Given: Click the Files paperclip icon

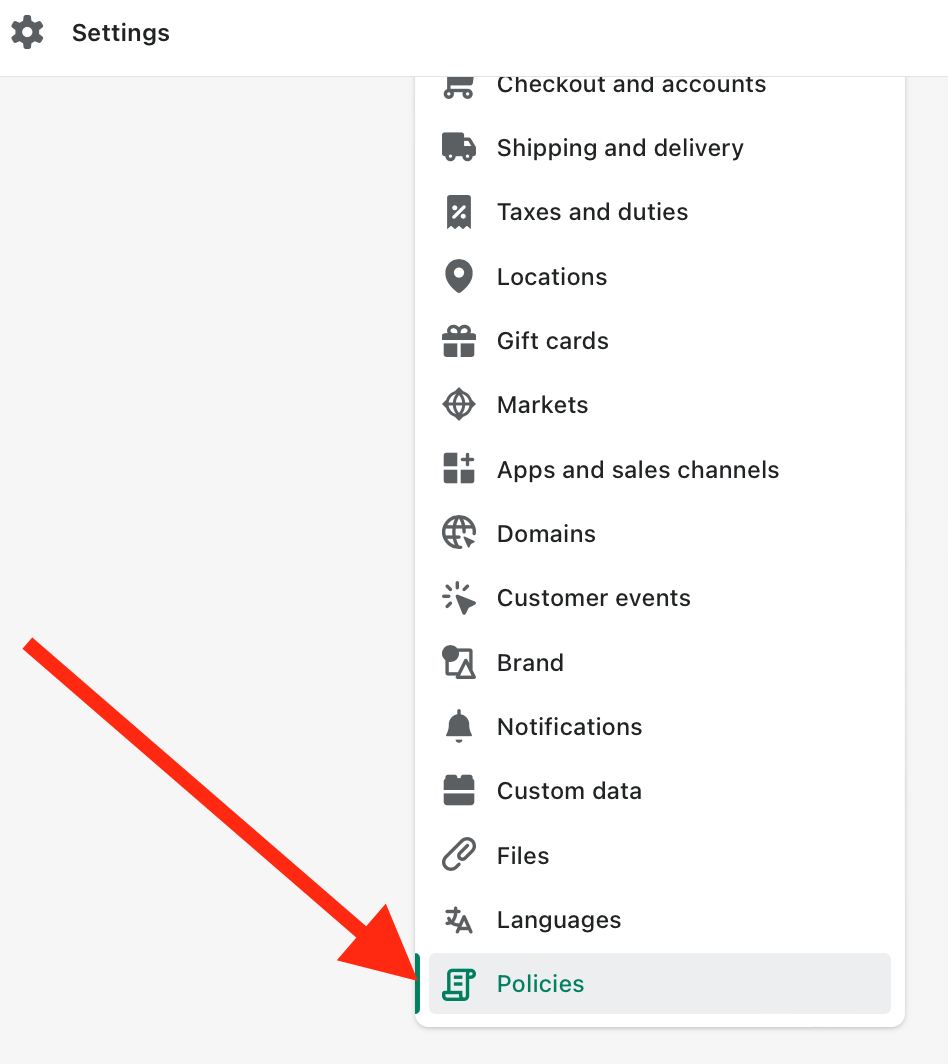Looking at the screenshot, I should (x=459, y=854).
